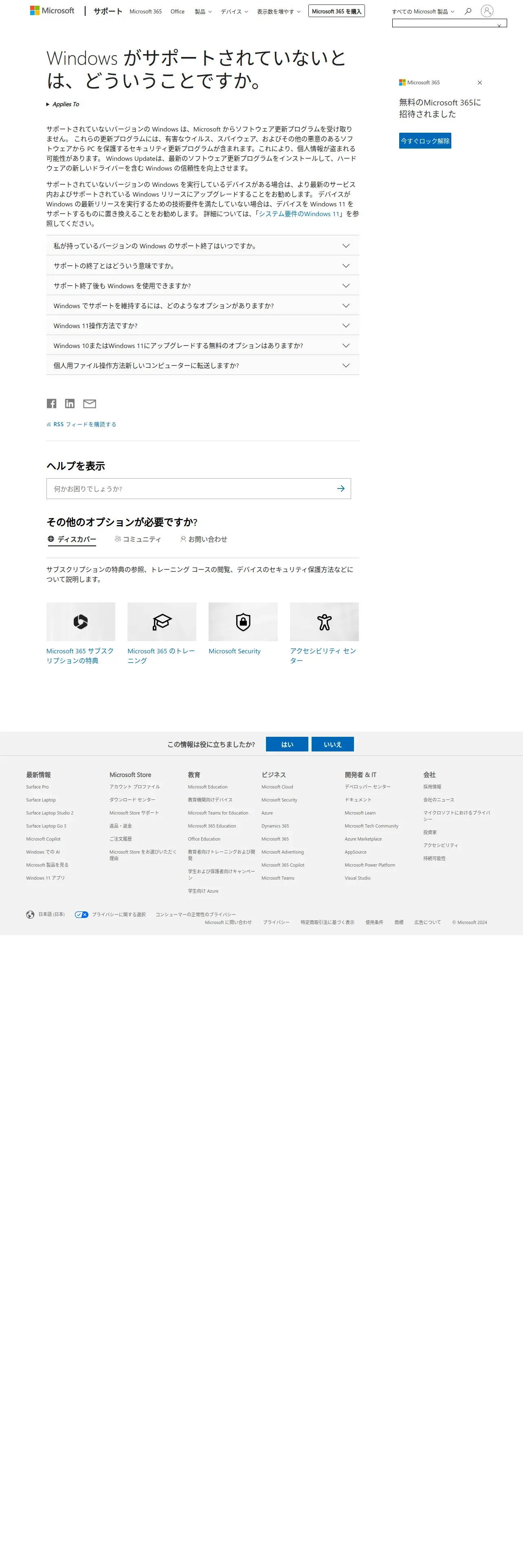Open アカウント プロファイル footer link
This screenshot has width=523, height=1568.
coord(134,787)
